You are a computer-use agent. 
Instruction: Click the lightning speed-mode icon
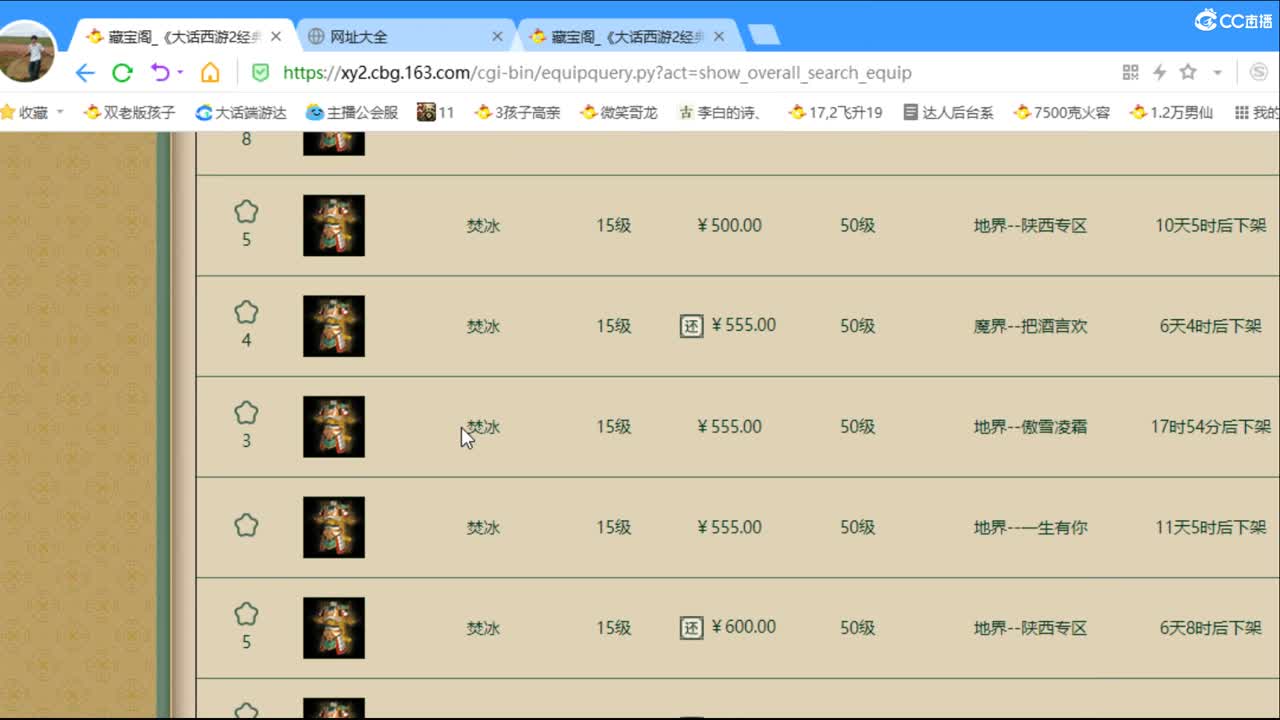[1160, 72]
